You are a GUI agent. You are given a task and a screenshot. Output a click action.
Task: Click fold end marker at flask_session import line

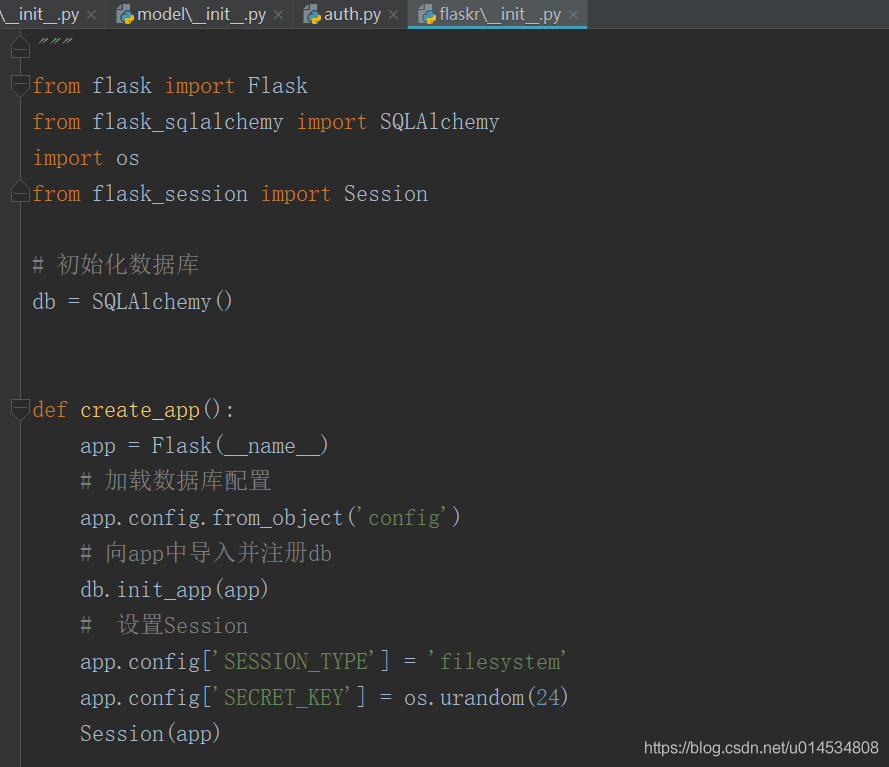[x=20, y=192]
